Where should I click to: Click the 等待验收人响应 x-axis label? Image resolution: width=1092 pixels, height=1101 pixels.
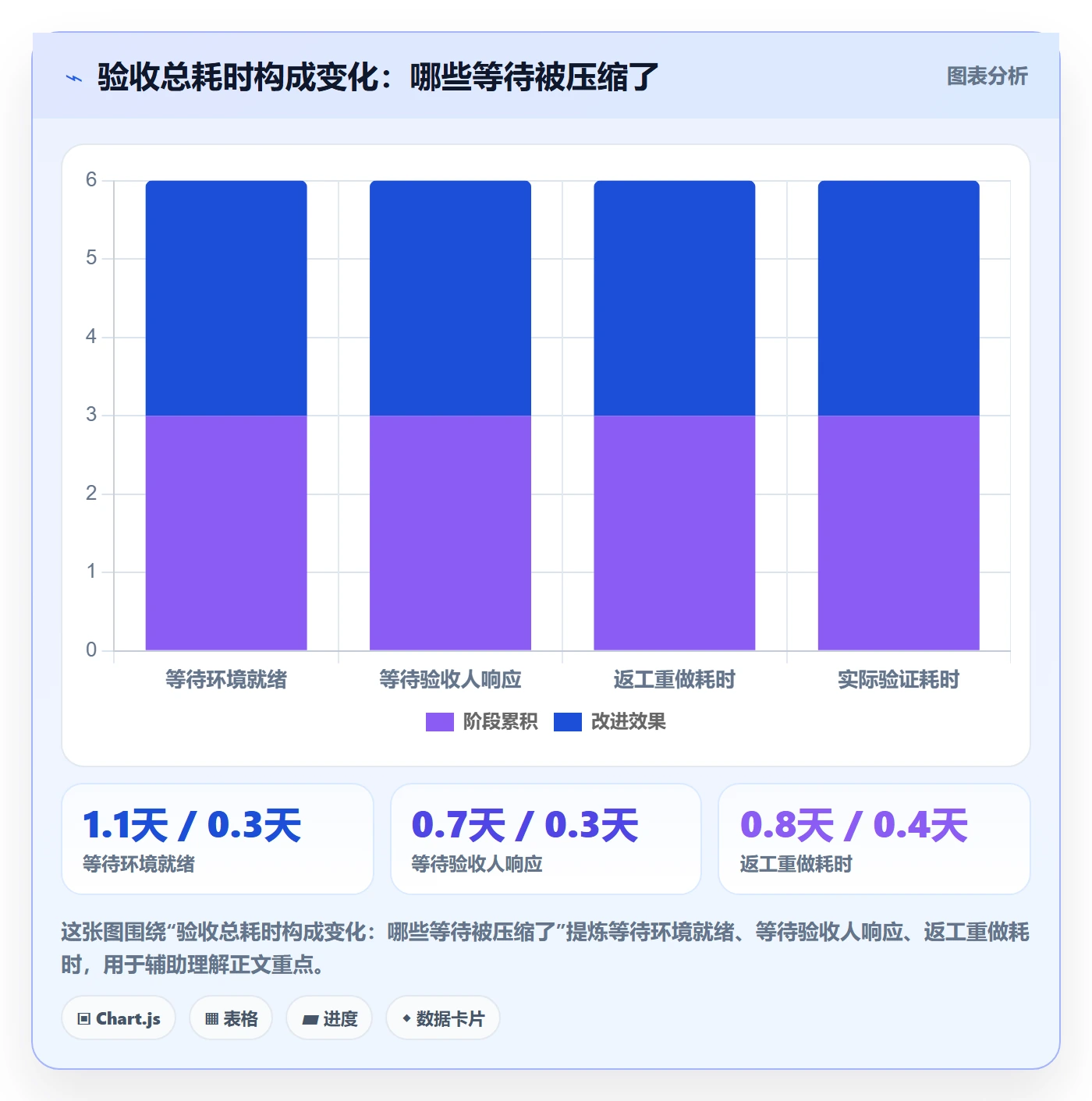450,680
